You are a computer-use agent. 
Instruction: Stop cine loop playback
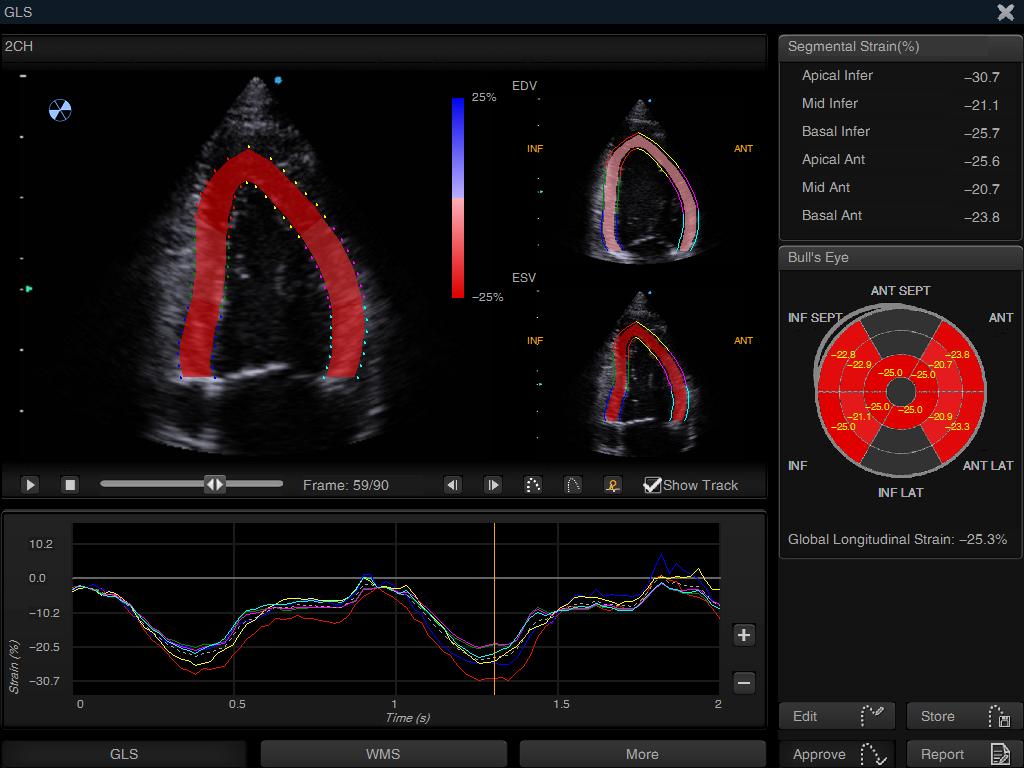click(70, 485)
